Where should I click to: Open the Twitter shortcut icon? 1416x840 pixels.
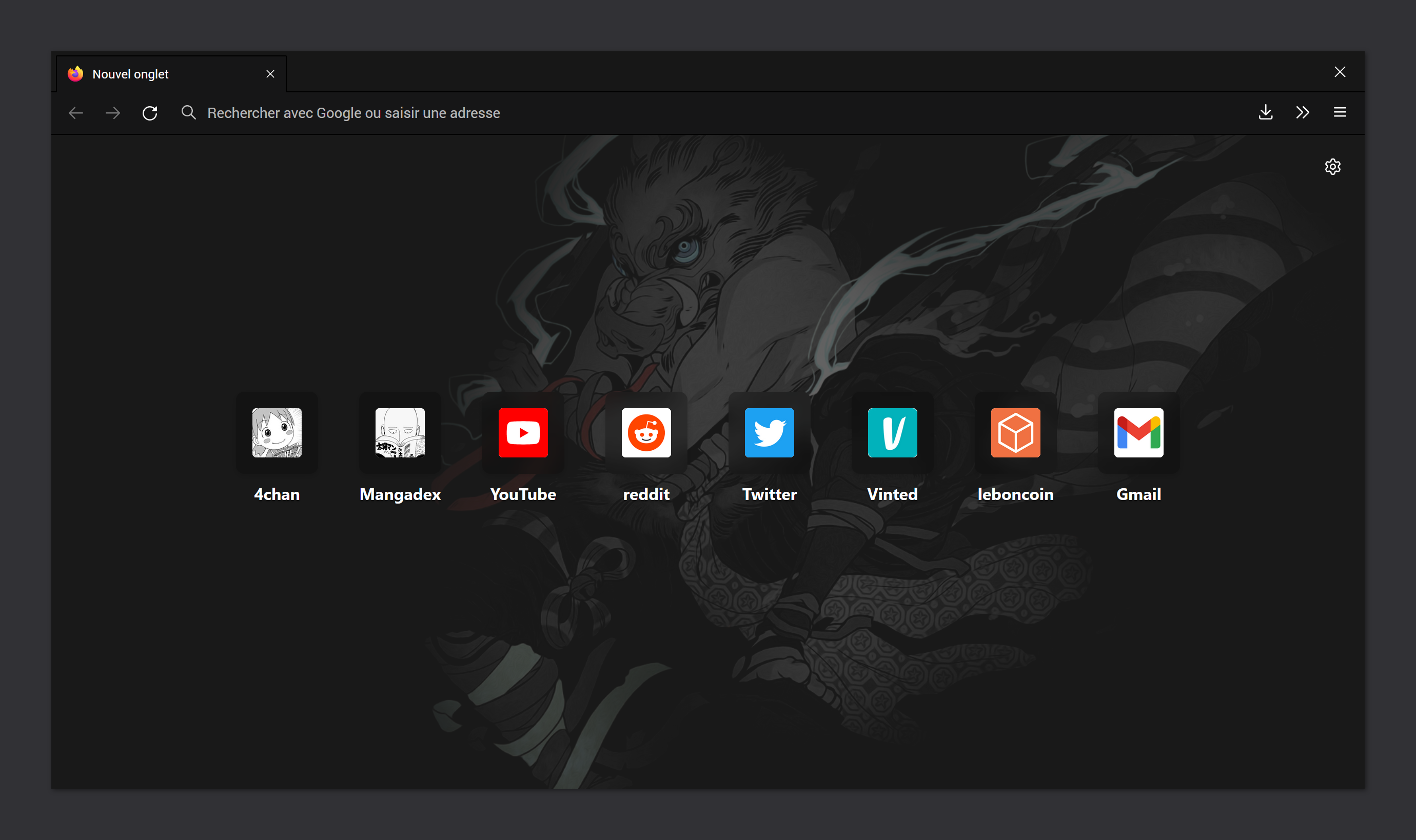[769, 433]
